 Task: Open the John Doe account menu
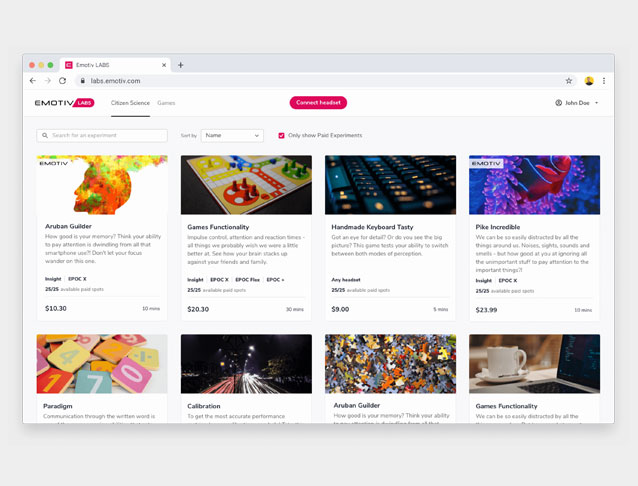click(577, 103)
